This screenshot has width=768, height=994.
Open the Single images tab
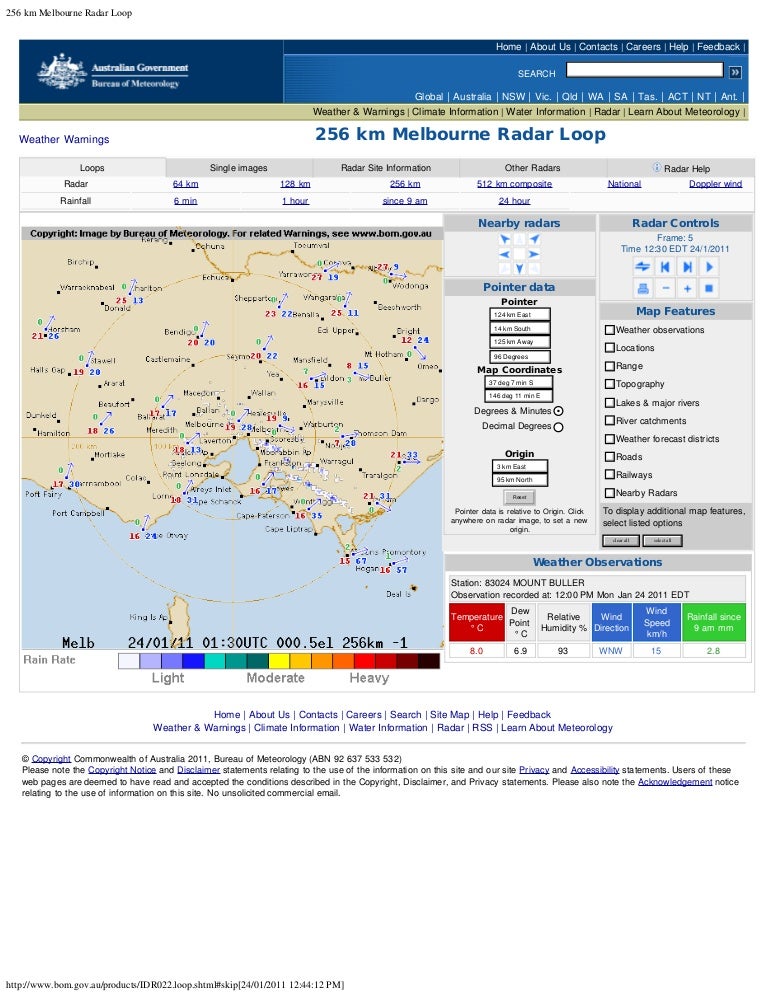[238, 168]
